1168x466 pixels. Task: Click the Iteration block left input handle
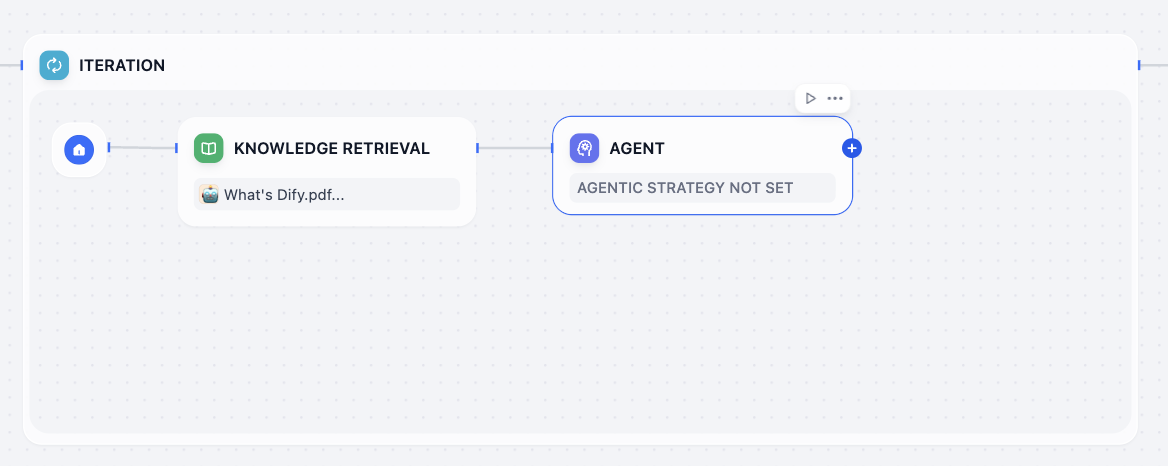click(22, 65)
